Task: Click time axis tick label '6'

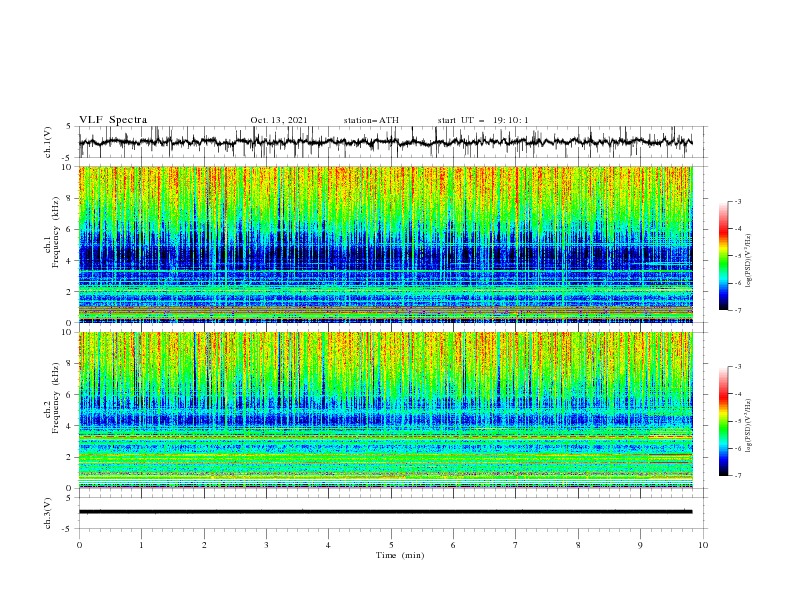Action: click(453, 545)
